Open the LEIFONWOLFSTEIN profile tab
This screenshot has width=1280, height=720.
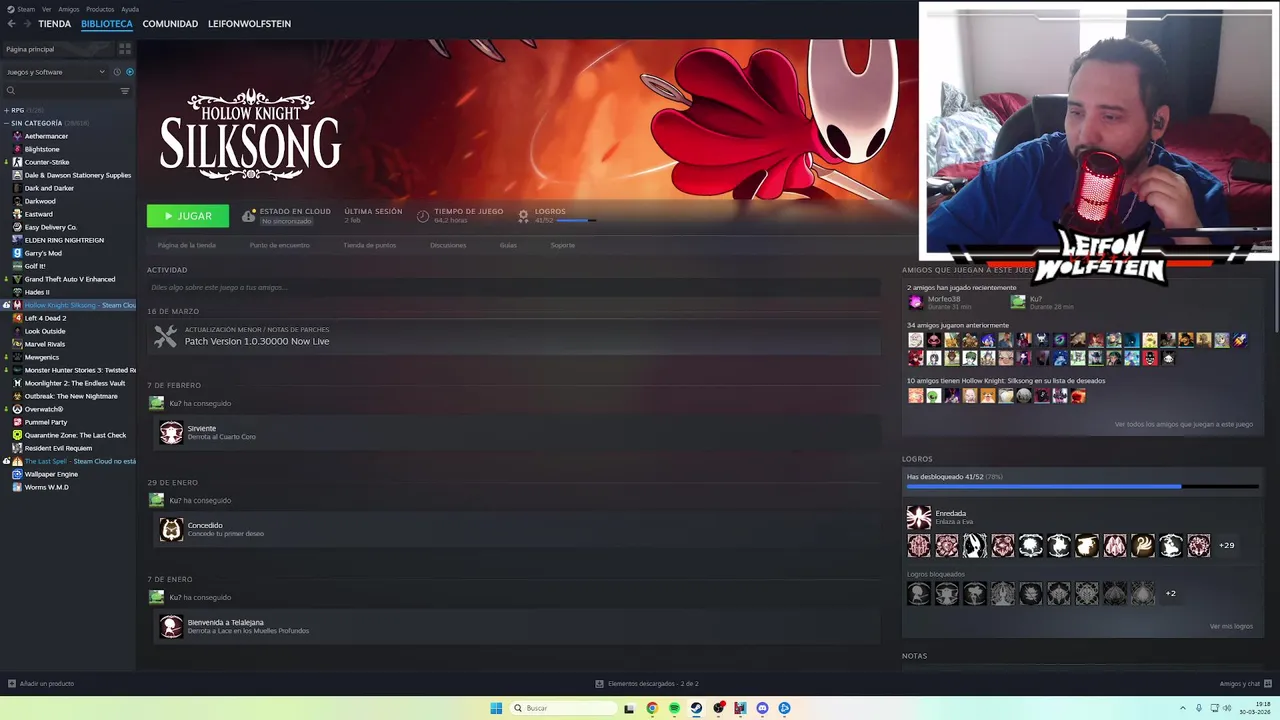pyautogui.click(x=249, y=23)
